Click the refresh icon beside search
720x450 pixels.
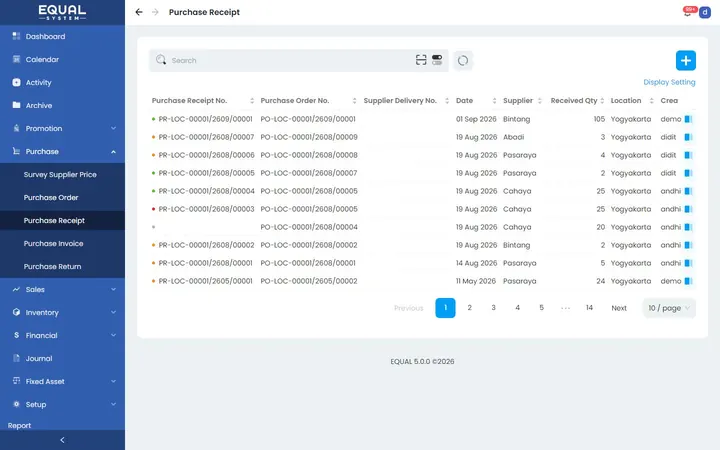coord(463,61)
